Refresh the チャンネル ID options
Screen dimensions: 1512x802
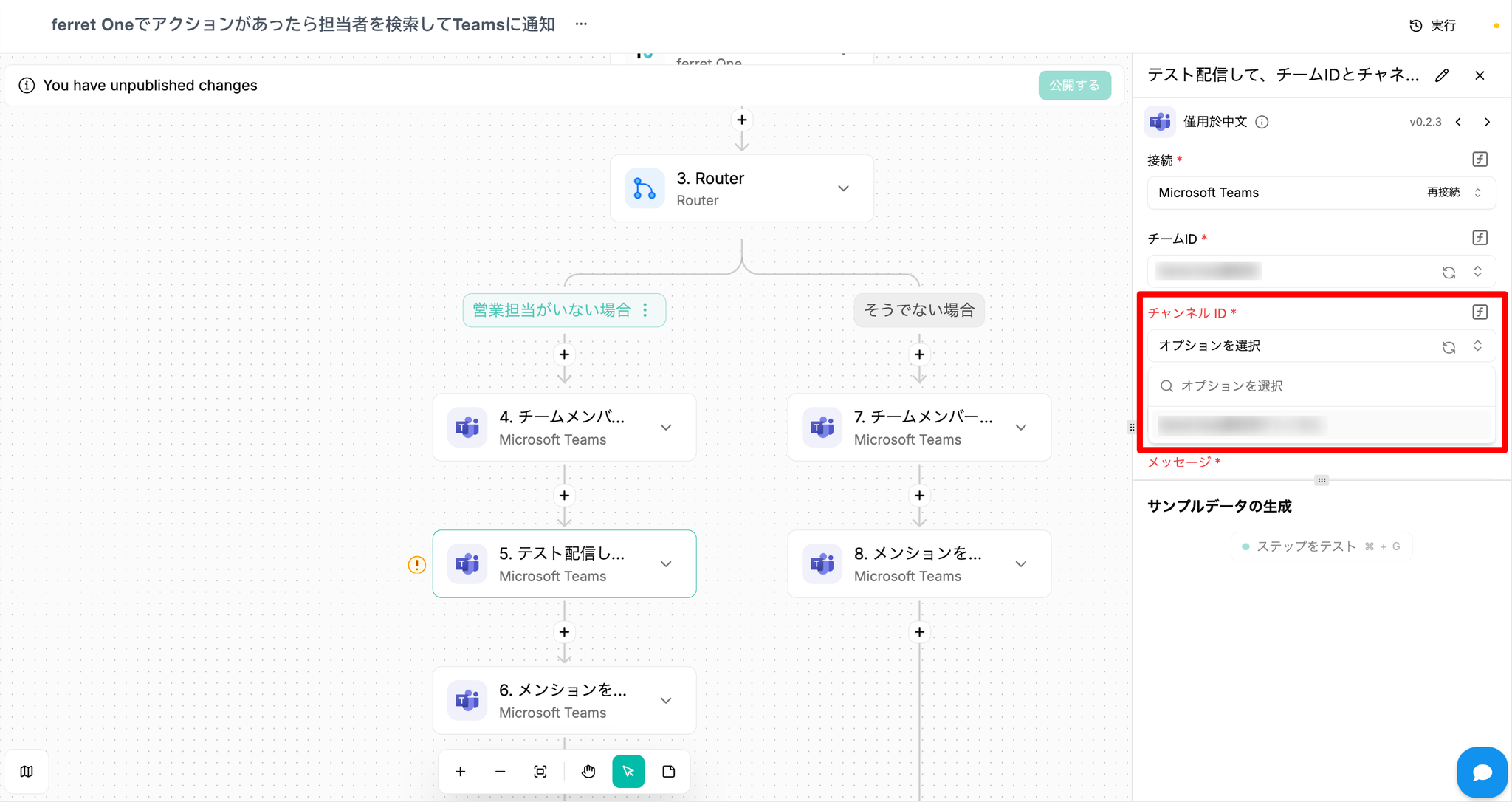[1449, 346]
